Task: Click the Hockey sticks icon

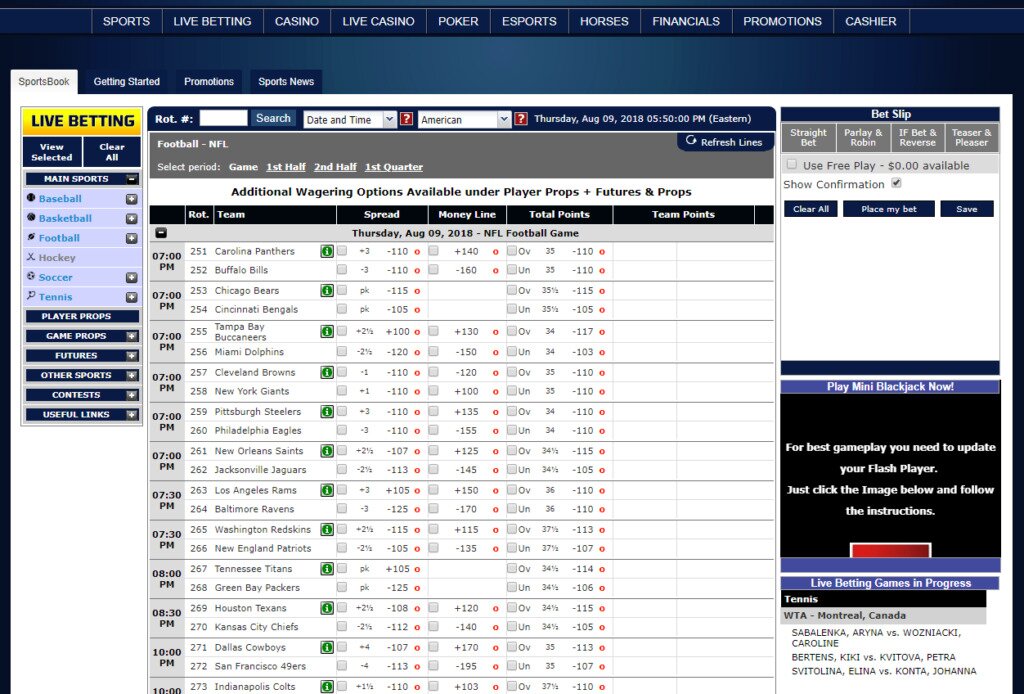Action: [x=31, y=257]
